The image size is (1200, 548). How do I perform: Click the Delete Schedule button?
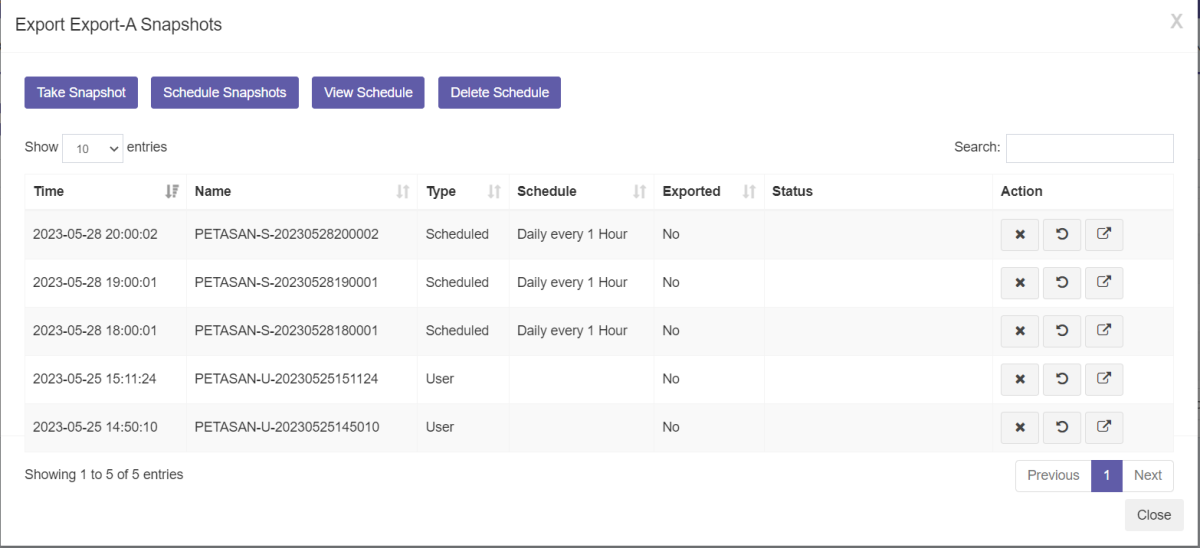pos(500,92)
